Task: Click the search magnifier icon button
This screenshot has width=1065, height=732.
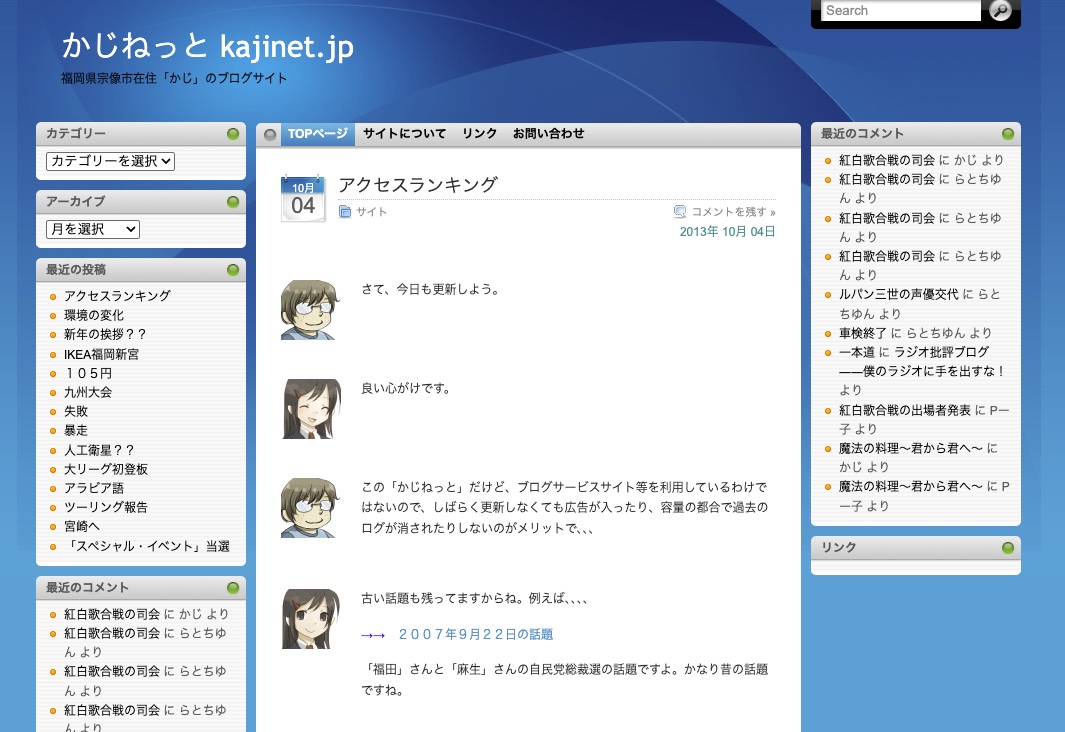Action: point(1000,11)
